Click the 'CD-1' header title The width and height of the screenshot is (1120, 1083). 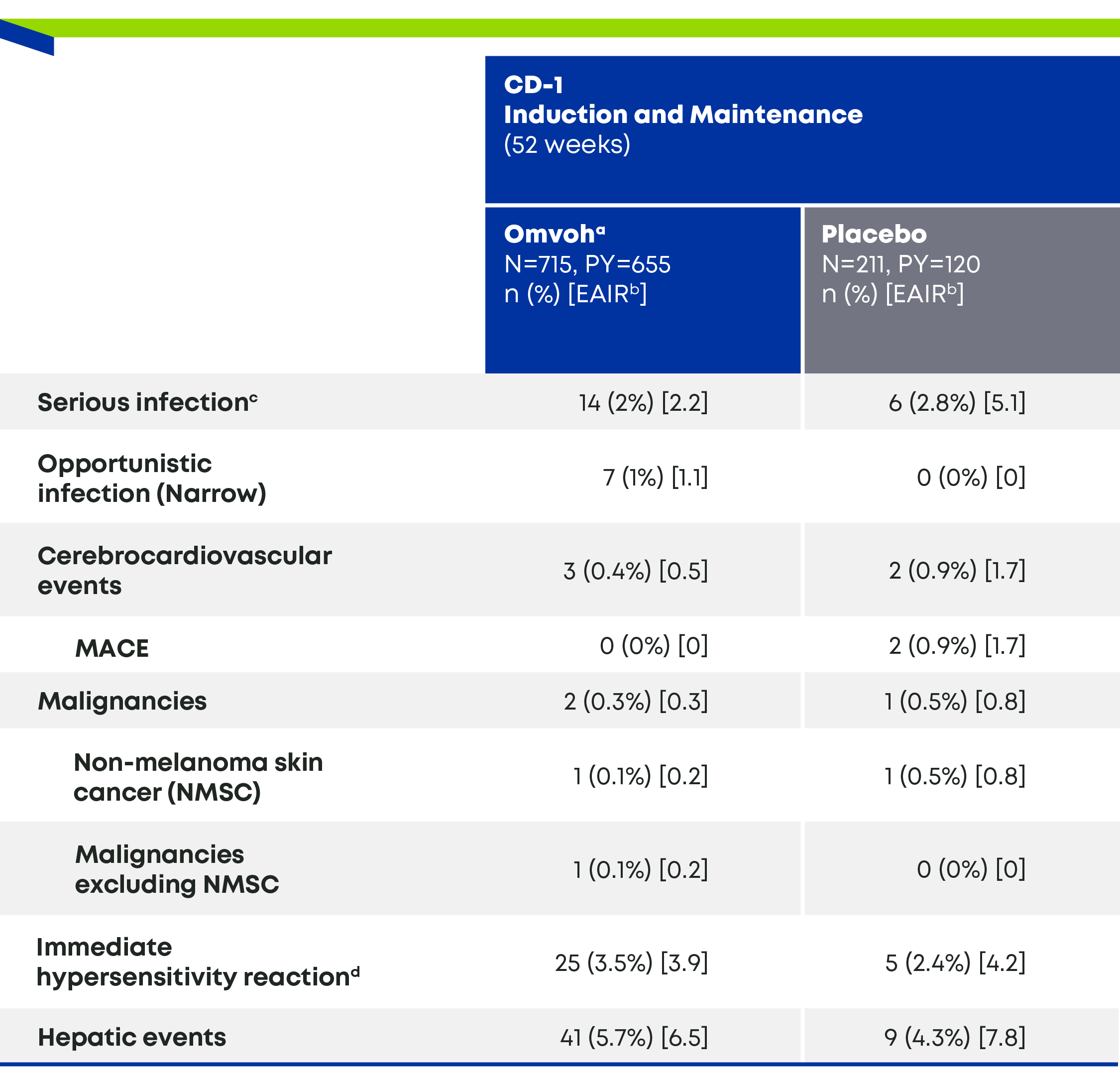pyautogui.click(x=533, y=85)
